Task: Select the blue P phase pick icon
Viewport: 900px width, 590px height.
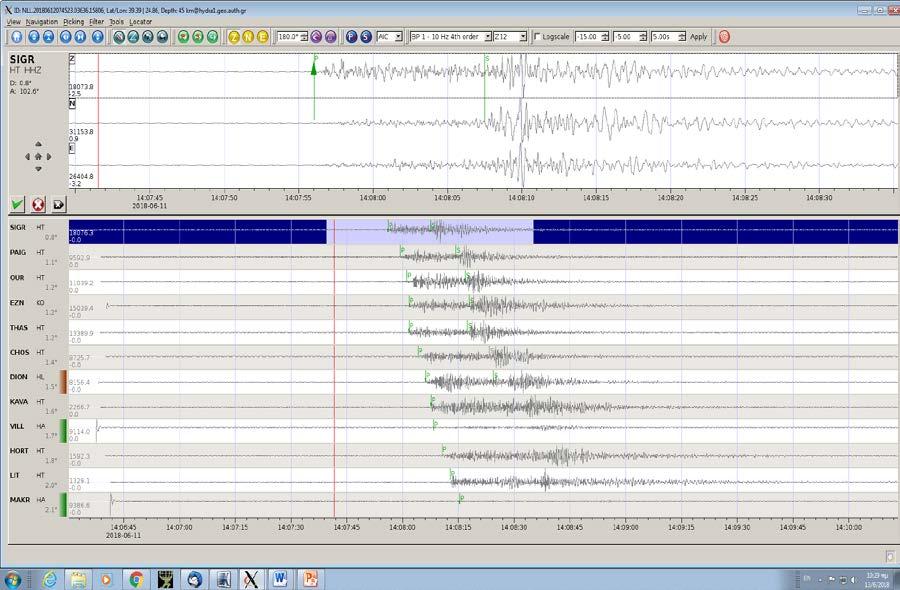Action: tap(351, 37)
